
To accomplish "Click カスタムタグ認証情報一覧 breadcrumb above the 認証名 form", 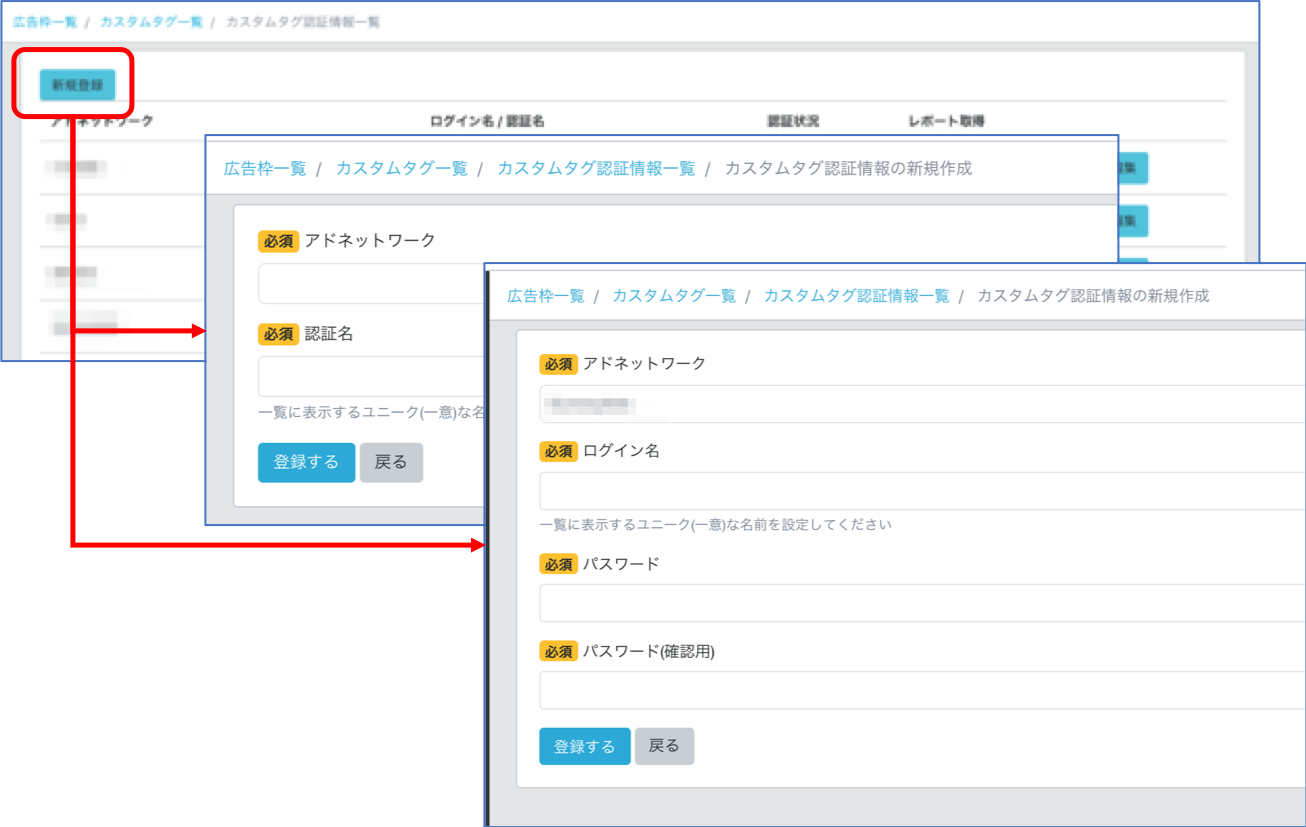I will tap(595, 168).
